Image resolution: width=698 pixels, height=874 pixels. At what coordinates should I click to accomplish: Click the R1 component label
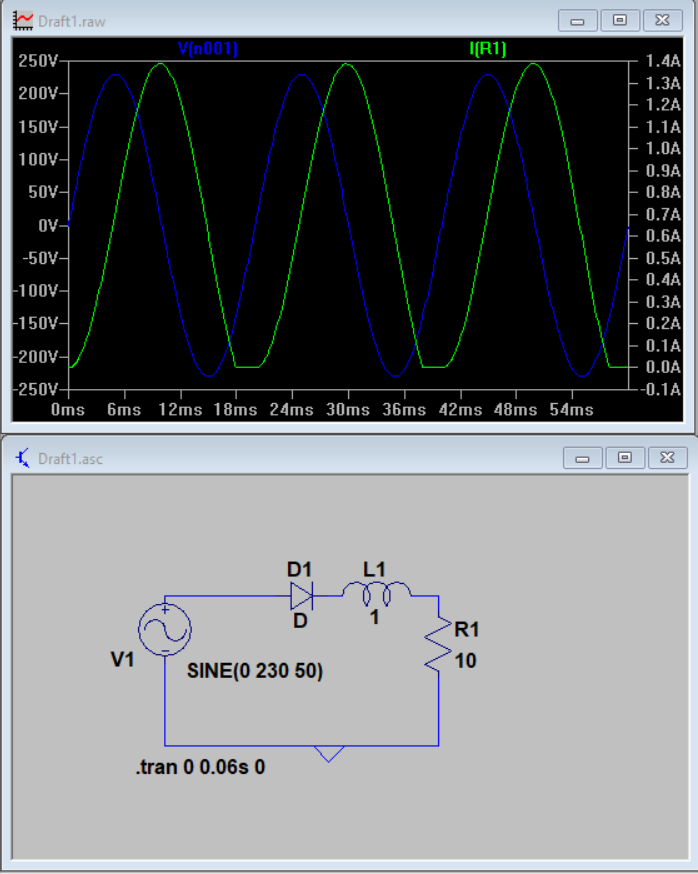pos(467,629)
